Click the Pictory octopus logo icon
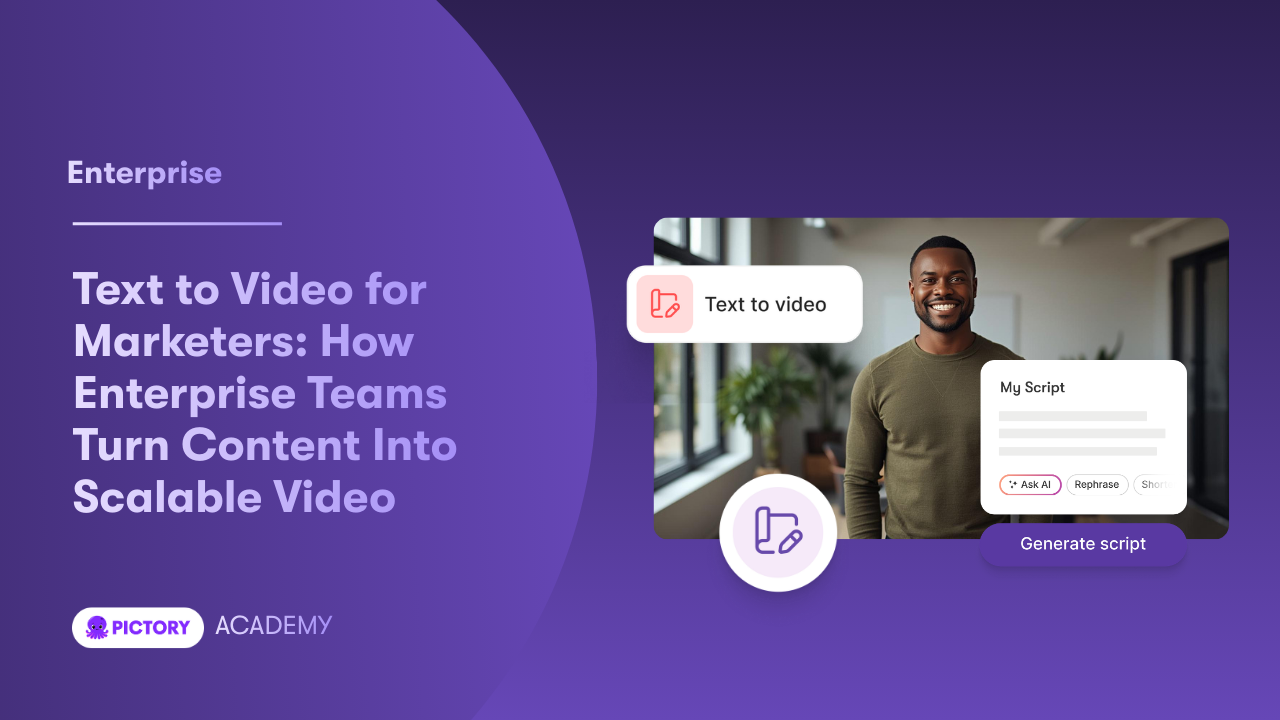 [x=97, y=627]
